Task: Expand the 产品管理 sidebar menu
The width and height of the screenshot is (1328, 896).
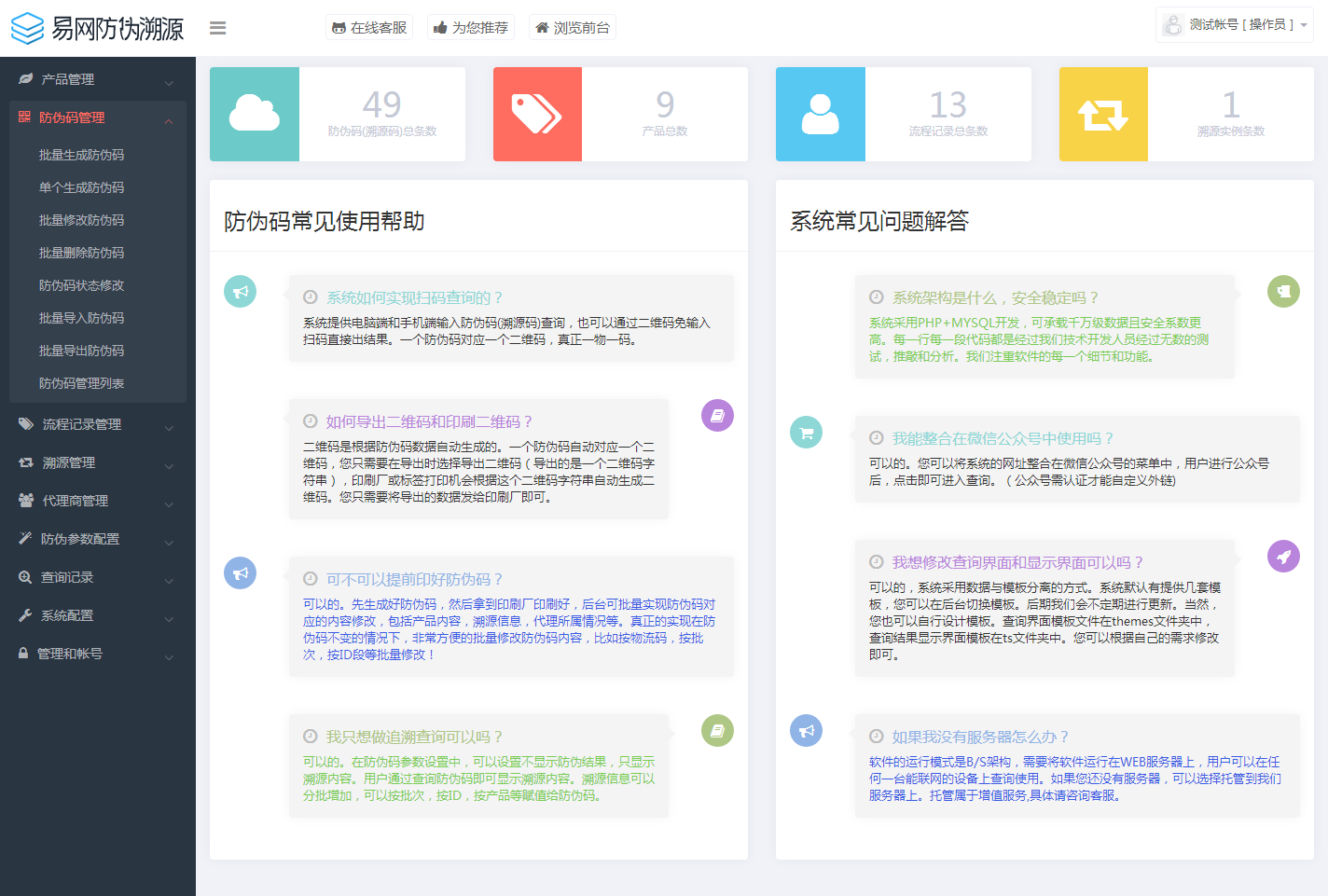Action: click(x=93, y=79)
